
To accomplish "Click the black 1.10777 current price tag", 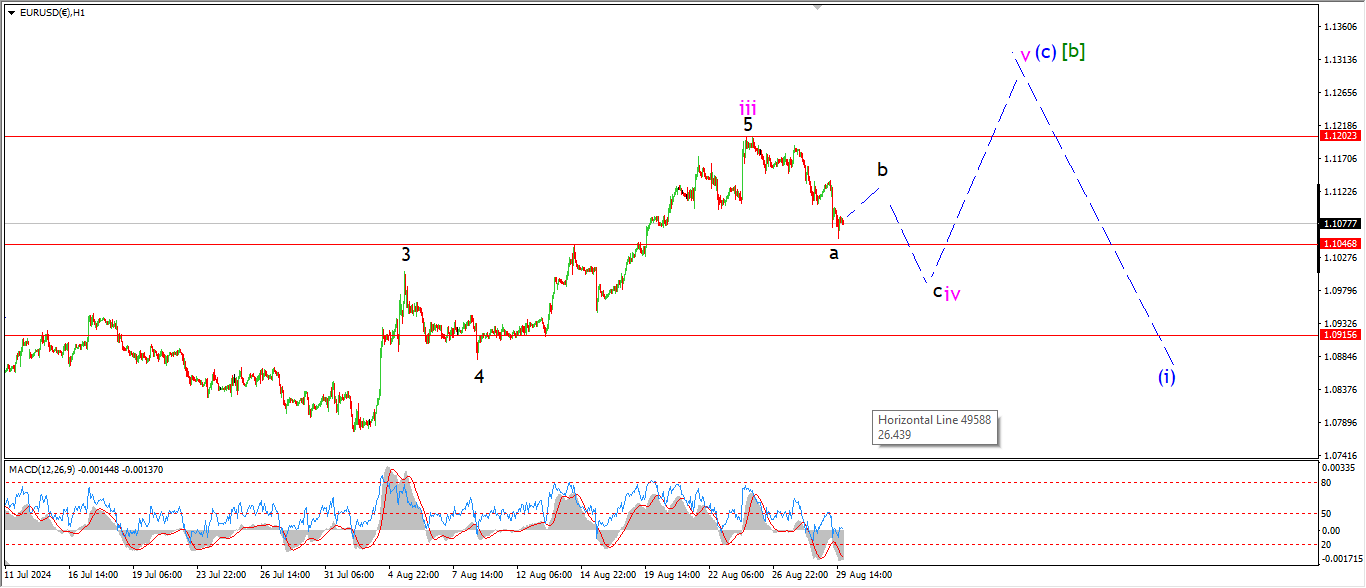I will tap(1339, 224).
